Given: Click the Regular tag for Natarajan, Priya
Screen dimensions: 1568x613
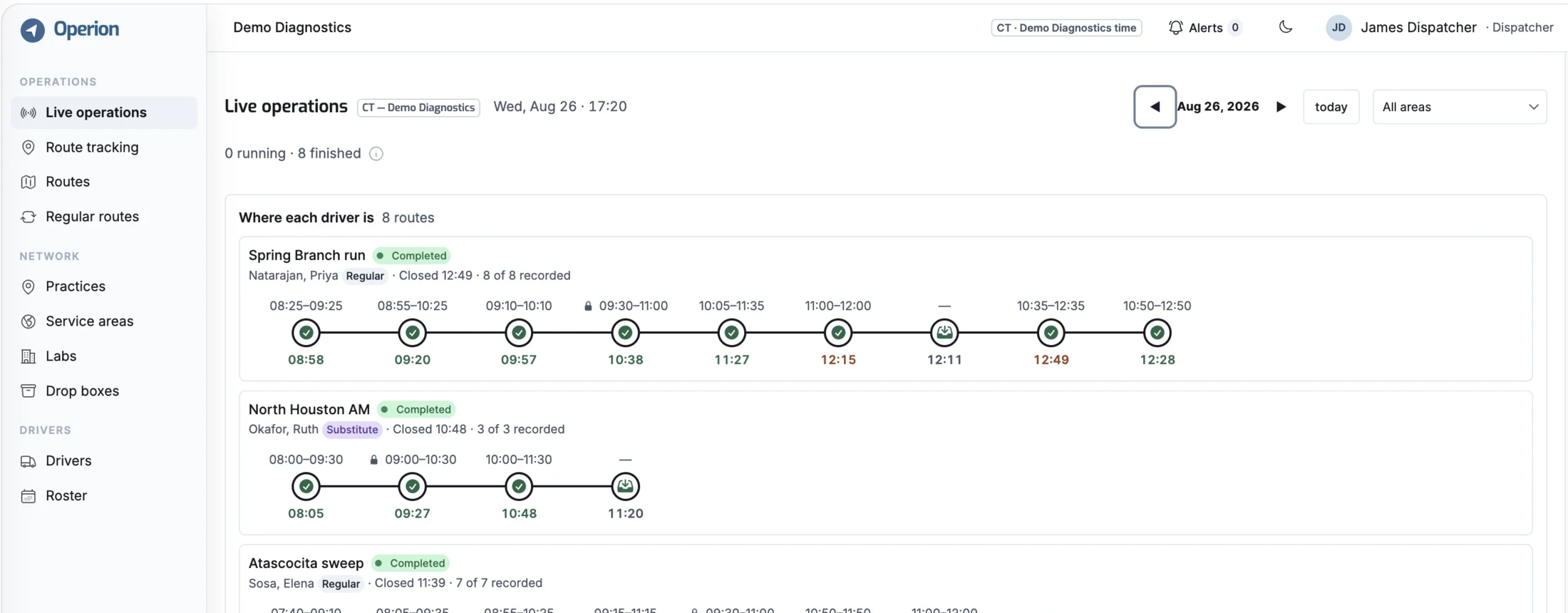Looking at the screenshot, I should (x=365, y=276).
